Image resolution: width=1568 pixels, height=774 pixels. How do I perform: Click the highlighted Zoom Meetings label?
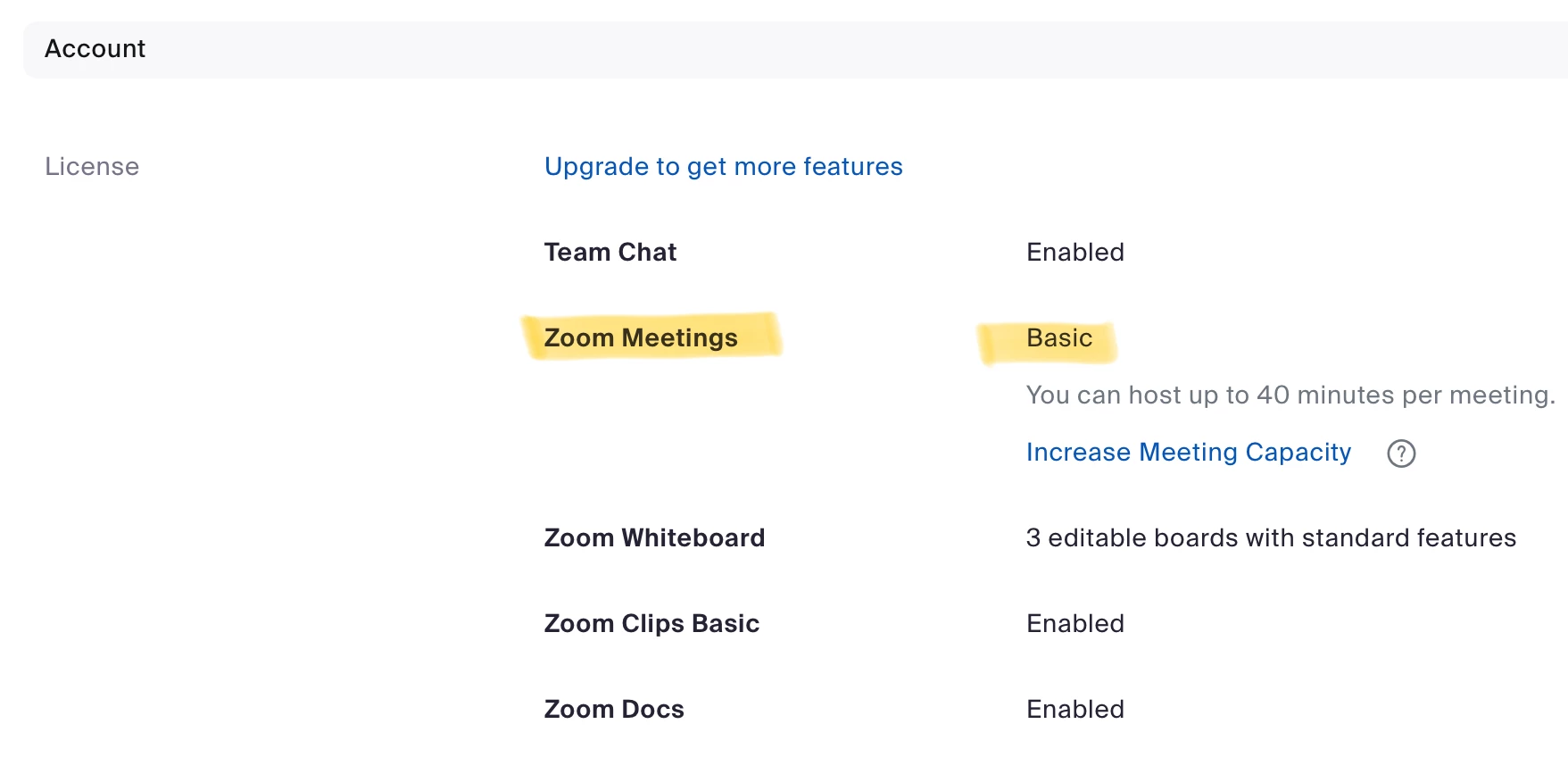point(641,338)
